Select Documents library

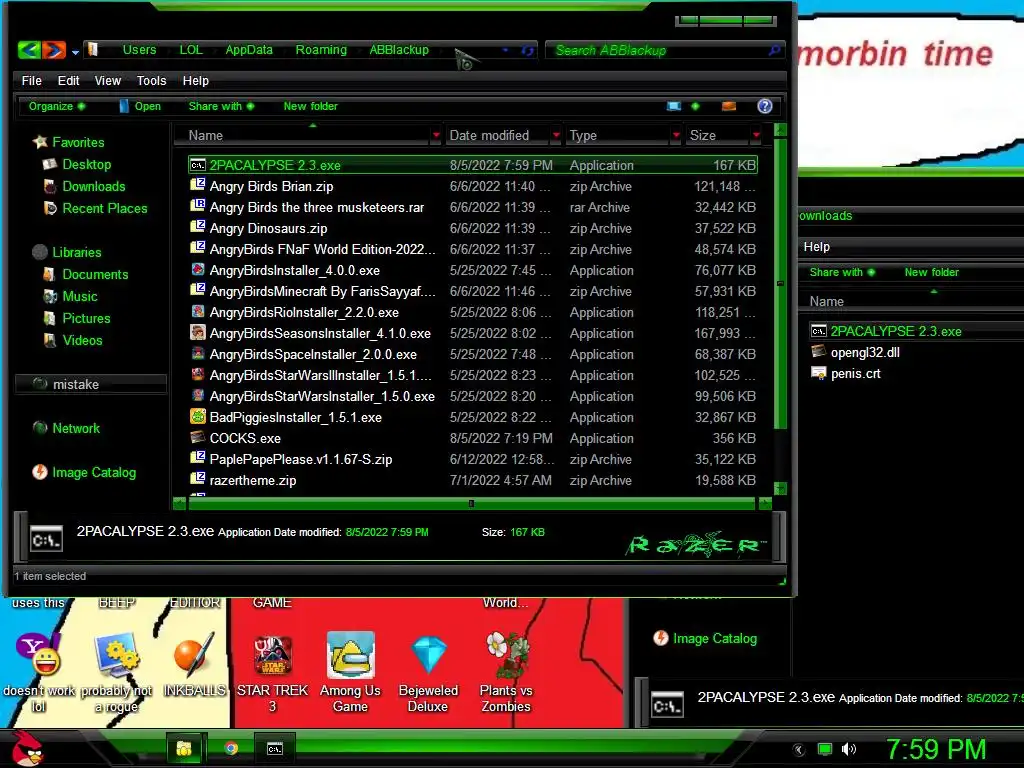click(85, 274)
